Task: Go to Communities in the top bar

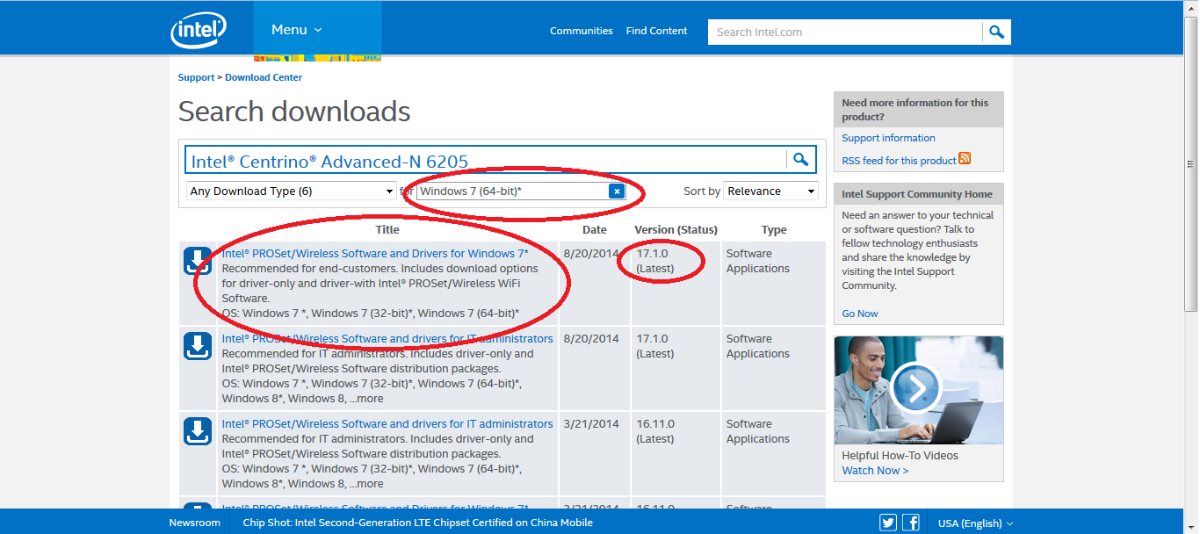Action: click(x=581, y=31)
